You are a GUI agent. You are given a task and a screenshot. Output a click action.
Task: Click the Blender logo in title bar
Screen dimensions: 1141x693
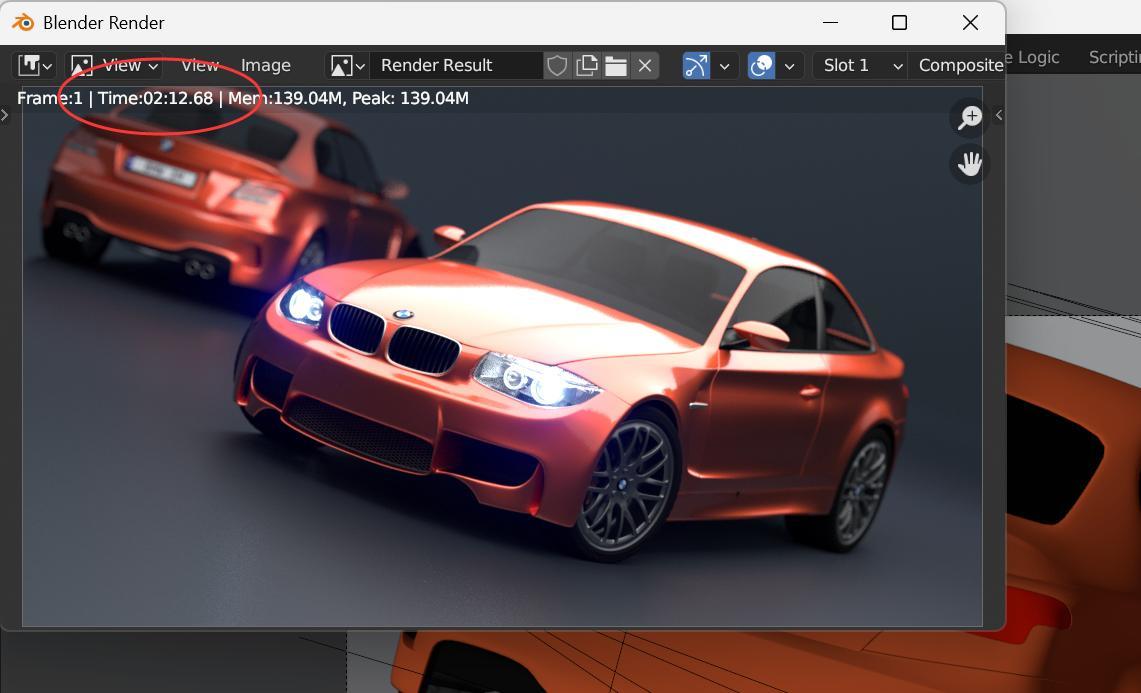pos(23,23)
